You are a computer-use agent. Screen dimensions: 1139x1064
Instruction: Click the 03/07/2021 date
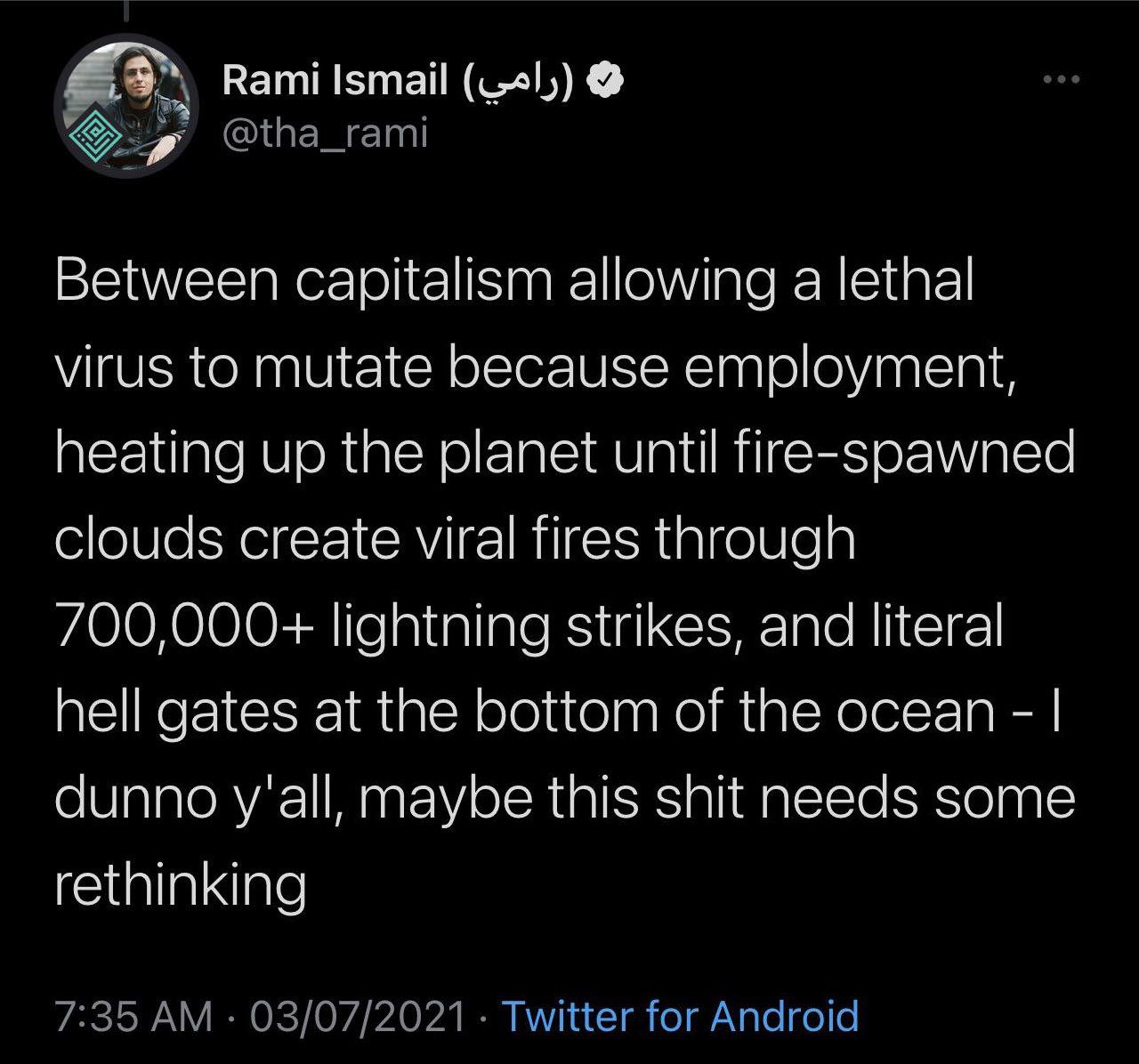[x=358, y=1015]
